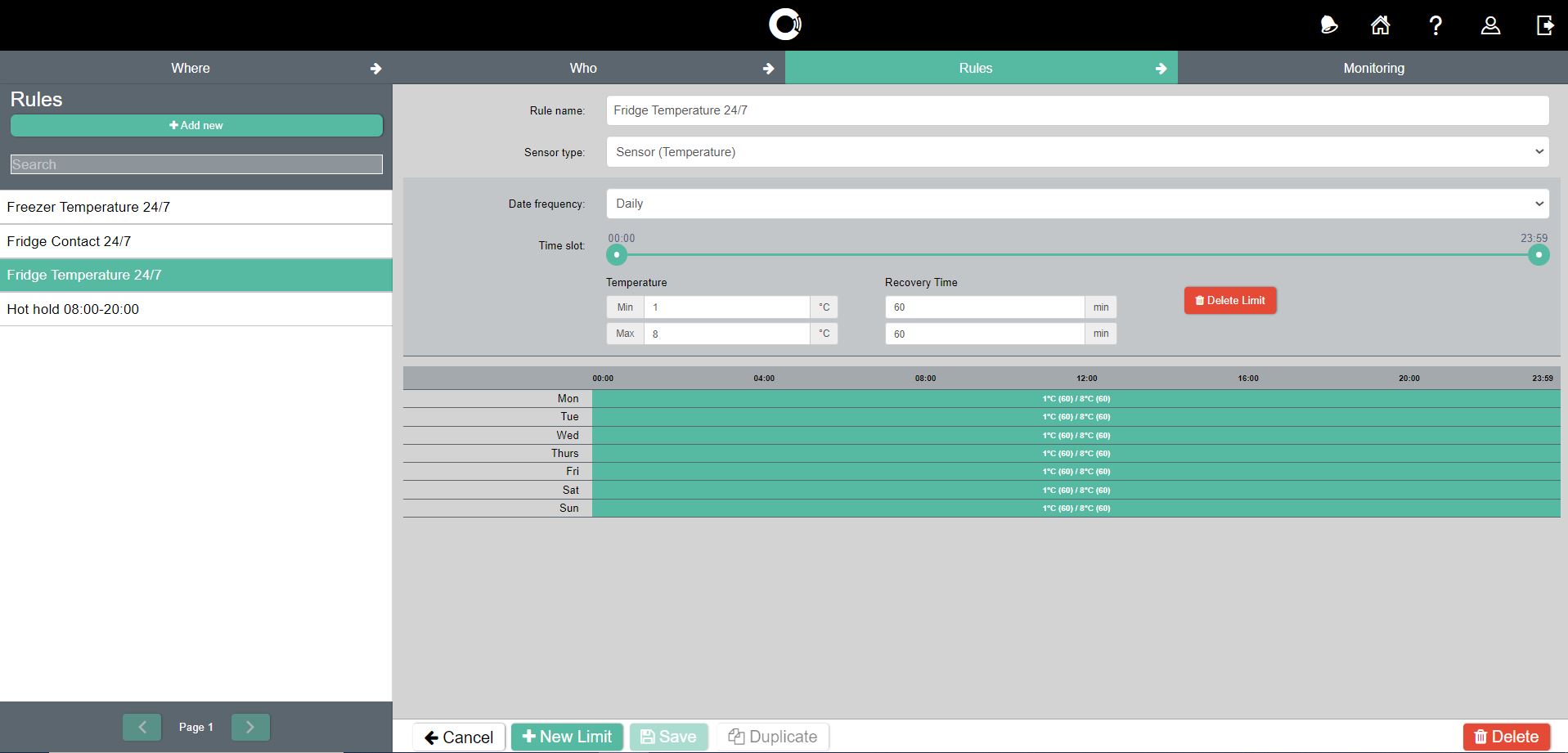Click the Rule name input field
This screenshot has width=1568, height=753.
point(1076,110)
